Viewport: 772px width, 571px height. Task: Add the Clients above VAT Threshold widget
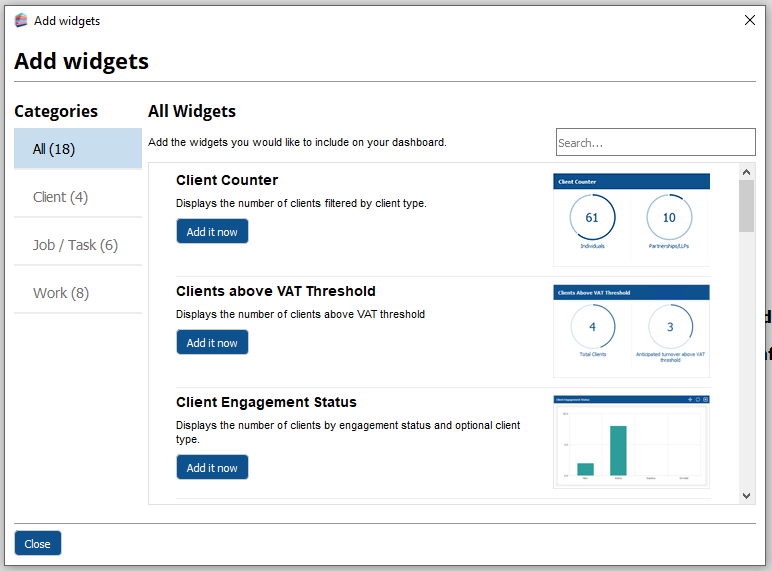212,342
